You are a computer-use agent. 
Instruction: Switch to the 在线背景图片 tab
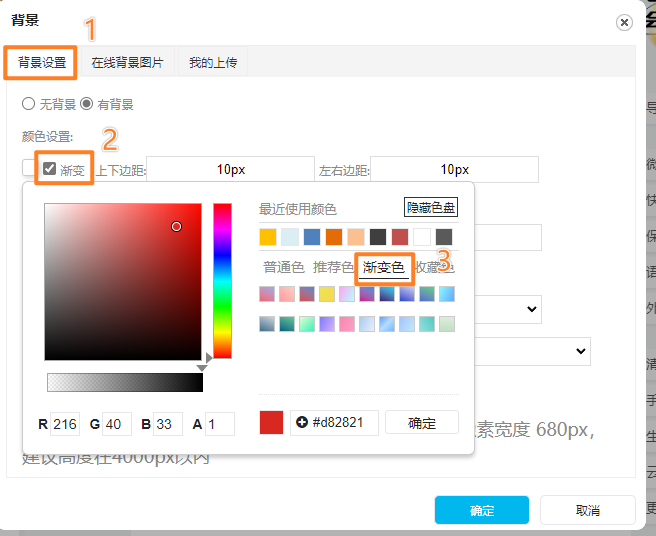click(x=127, y=63)
